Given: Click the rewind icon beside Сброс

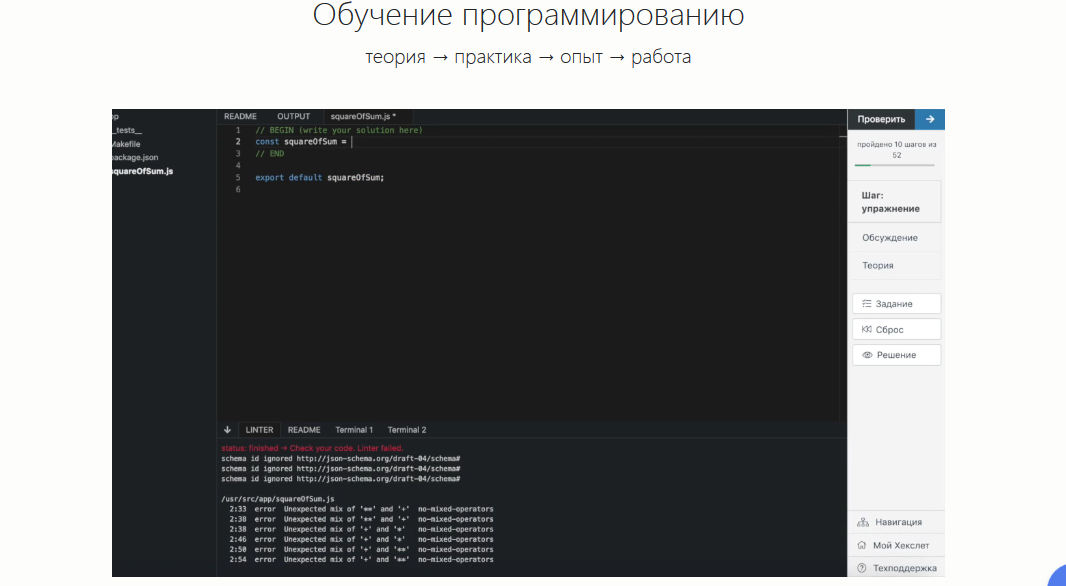Looking at the screenshot, I should point(866,329).
